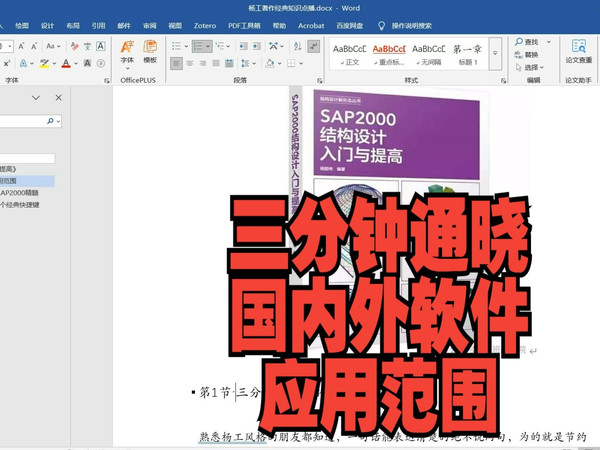Viewport: 600px width, 450px height.
Task: Apply yellow text highlight color
Action: pyautogui.click(x=45, y=63)
